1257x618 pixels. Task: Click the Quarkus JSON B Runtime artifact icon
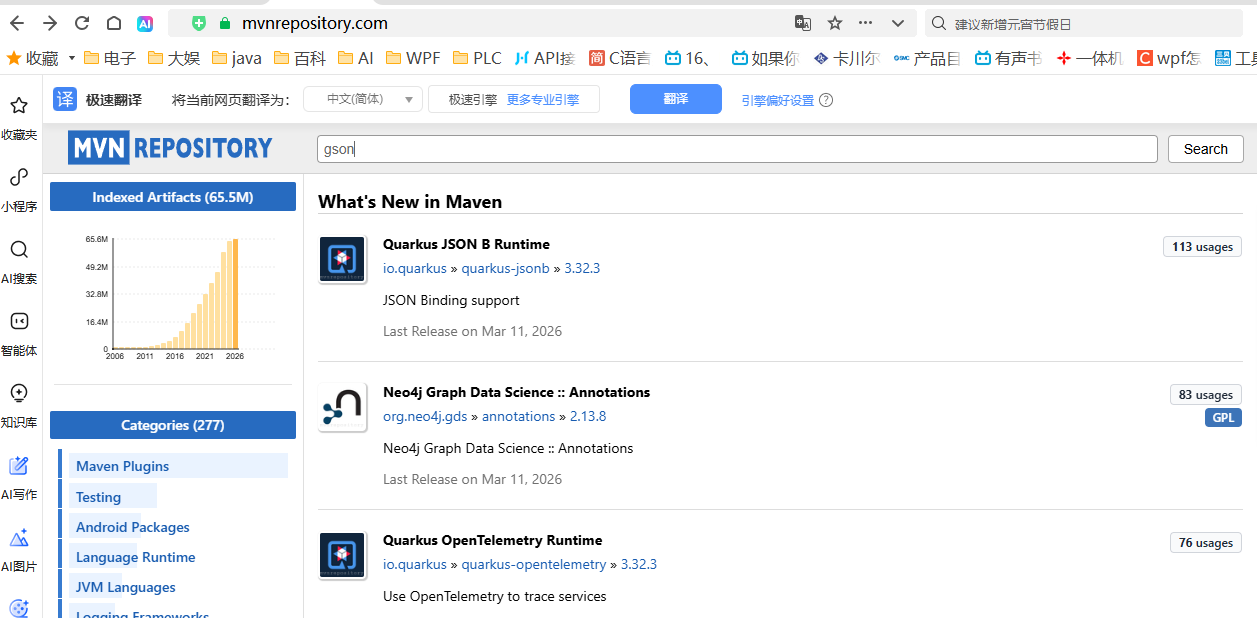[x=342, y=260]
